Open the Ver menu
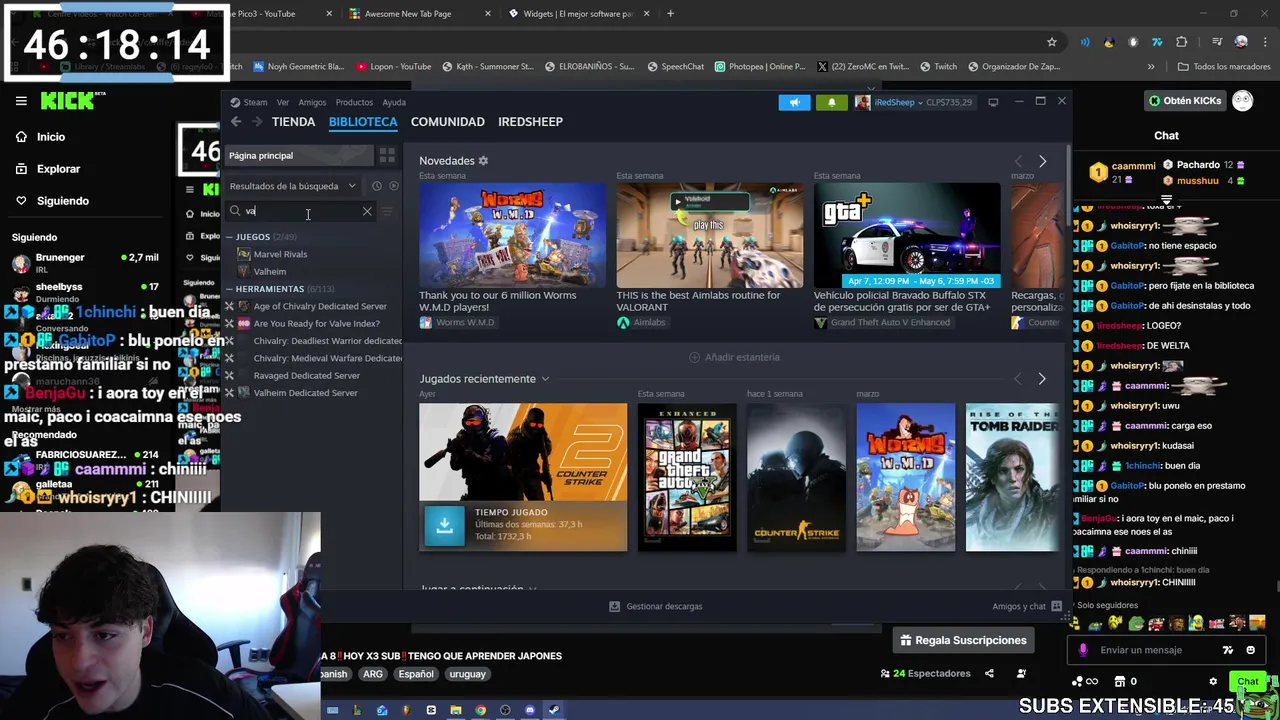The height and width of the screenshot is (720, 1280). click(x=283, y=102)
